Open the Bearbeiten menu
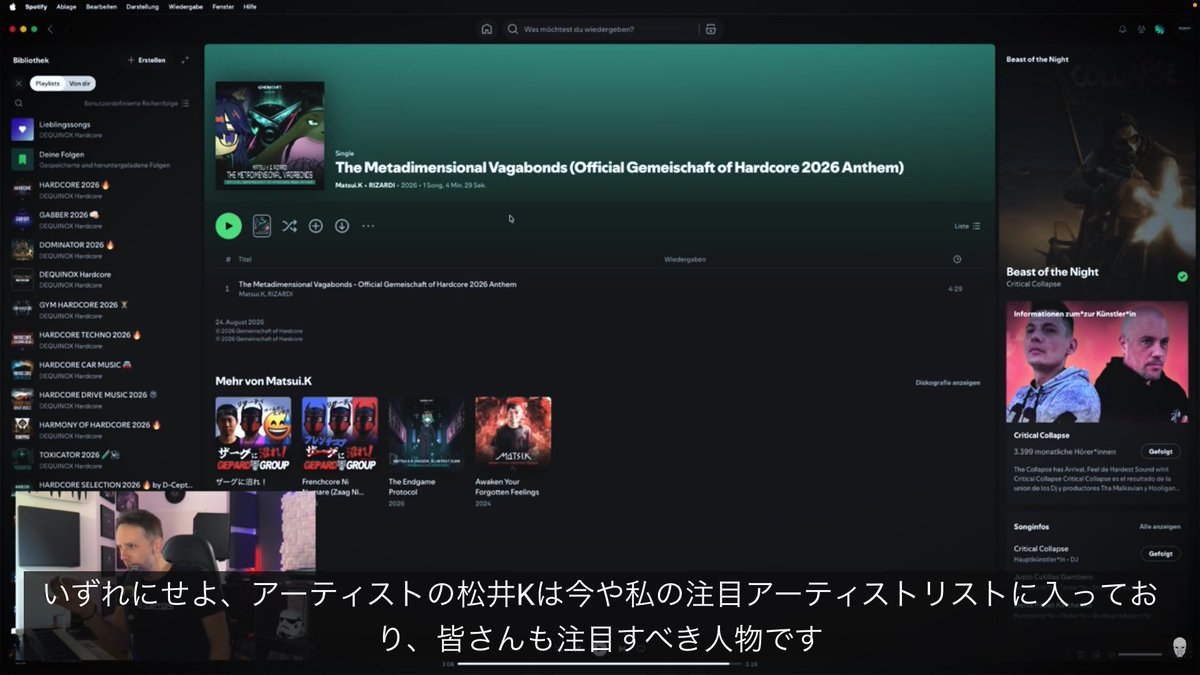Viewport: 1200px width, 675px height. coord(101,6)
